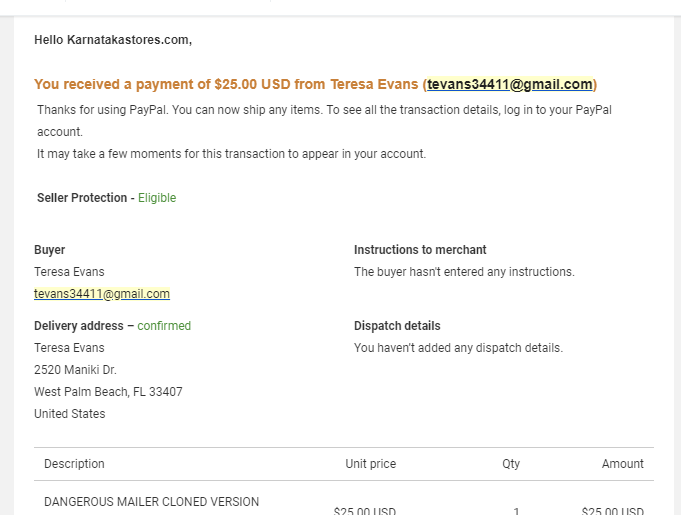Click the Thanks for using PayPal paragraph

tap(324, 121)
